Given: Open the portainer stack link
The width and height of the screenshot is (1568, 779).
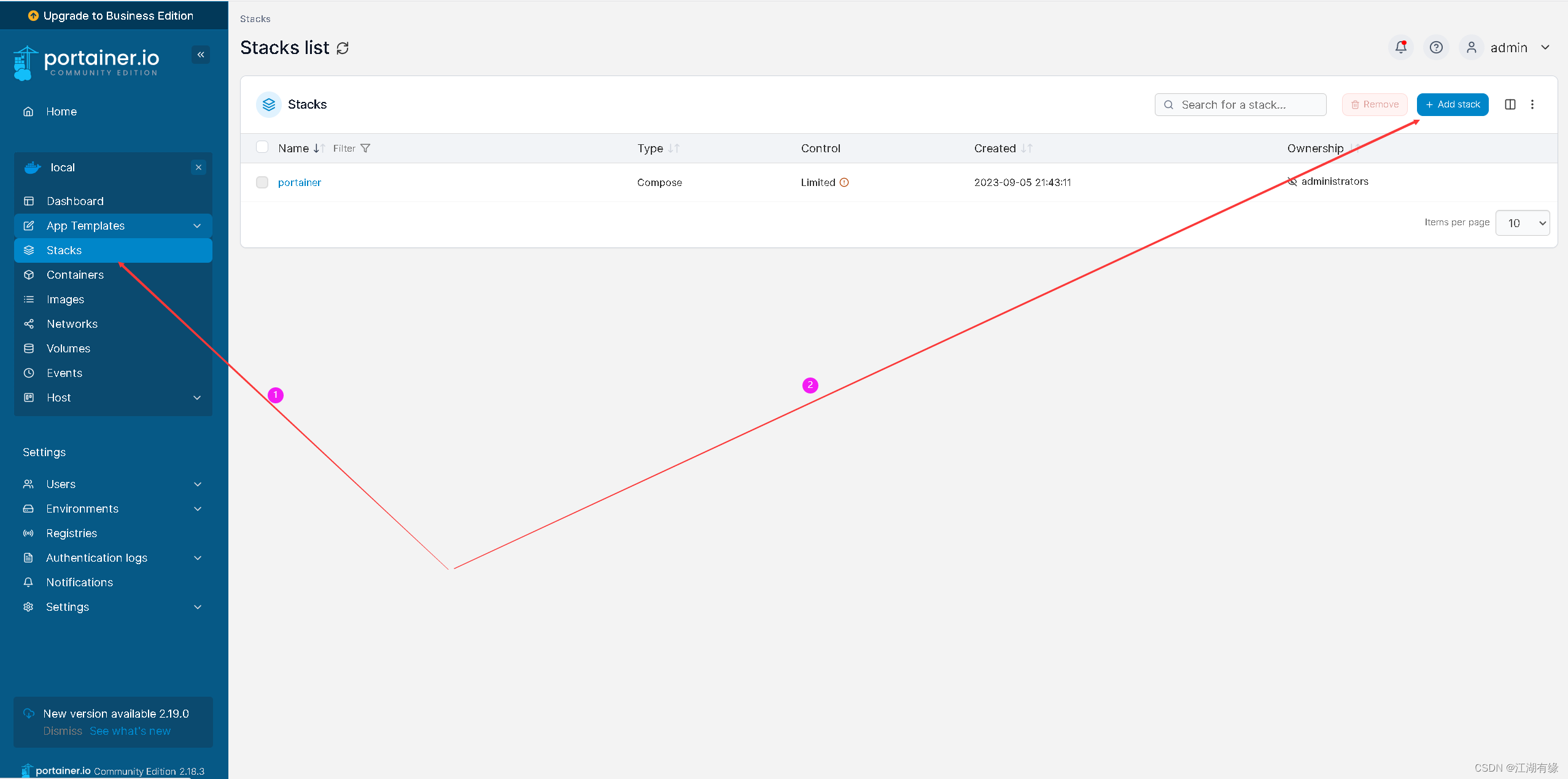Looking at the screenshot, I should pos(299,181).
